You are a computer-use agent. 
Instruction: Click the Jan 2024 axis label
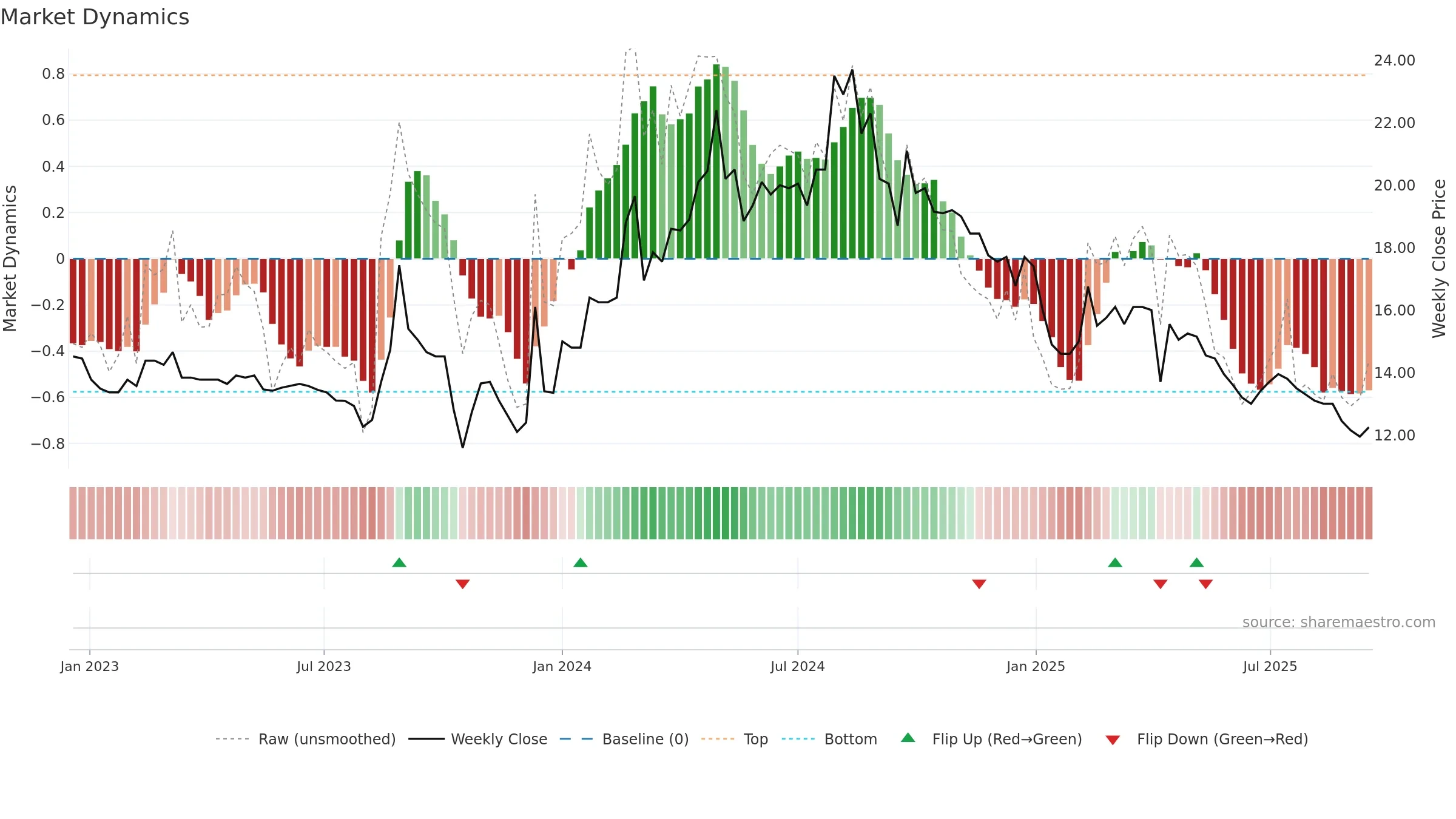[562, 666]
